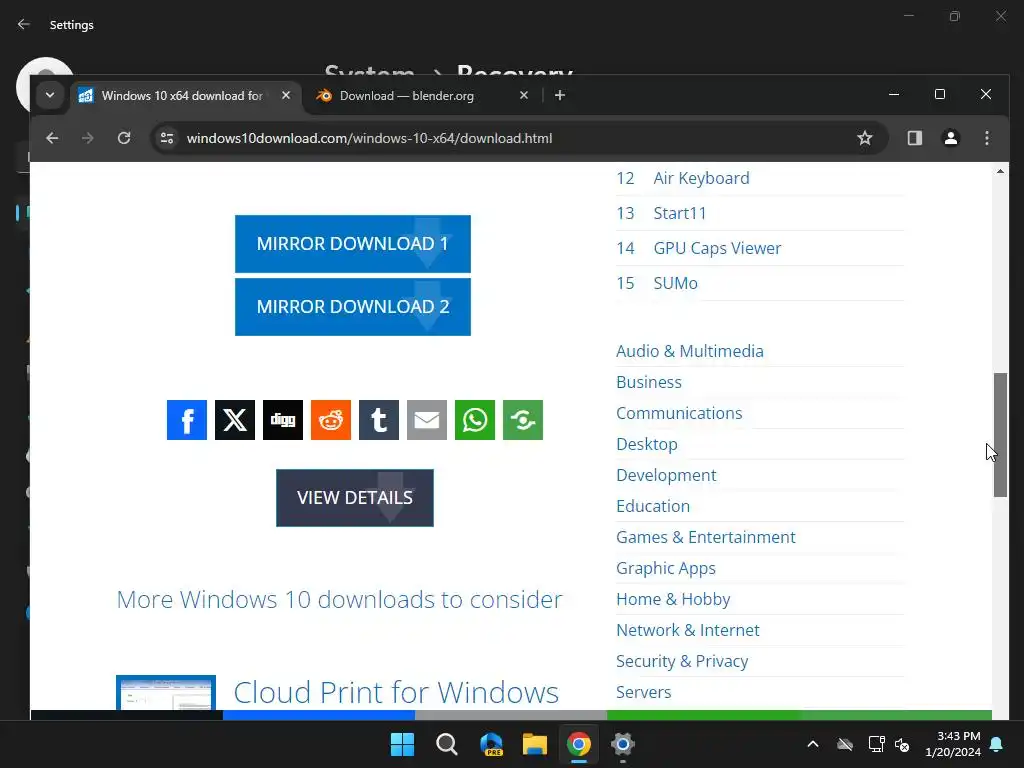Click muted volume icon in tray
The width and height of the screenshot is (1024, 768).
pos(903,744)
